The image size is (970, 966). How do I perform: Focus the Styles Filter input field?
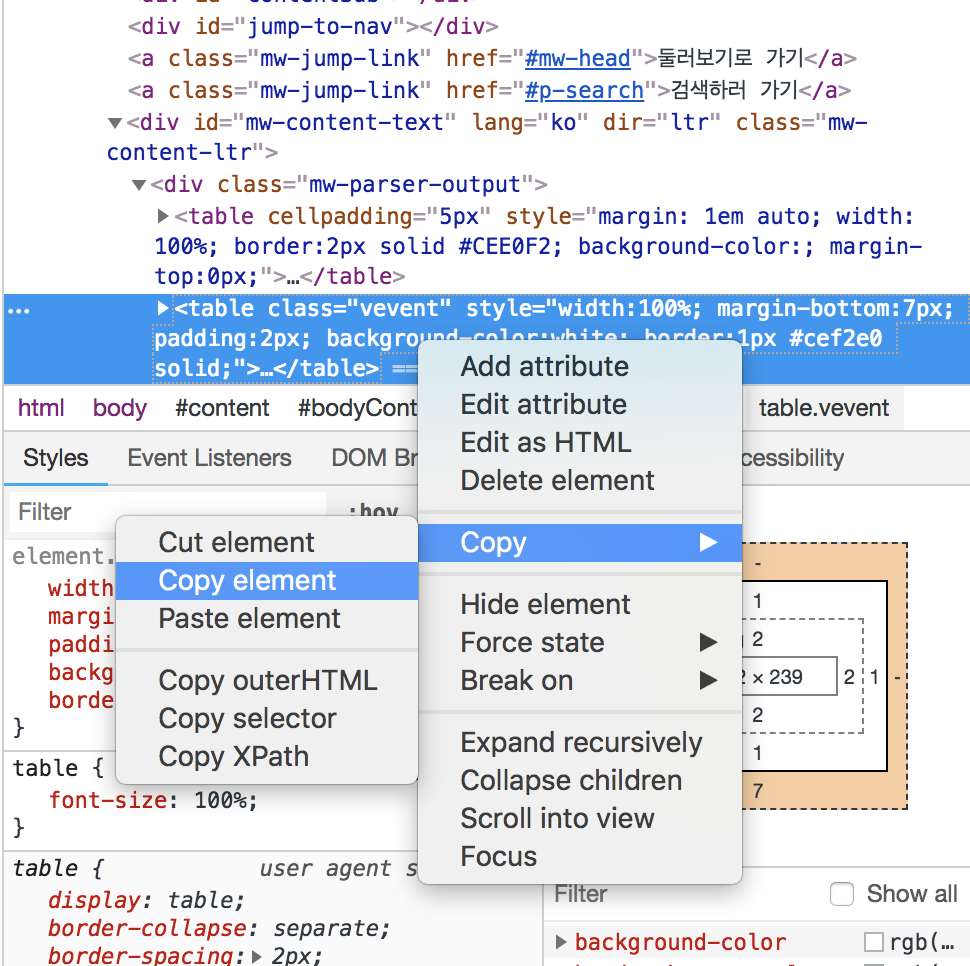165,512
